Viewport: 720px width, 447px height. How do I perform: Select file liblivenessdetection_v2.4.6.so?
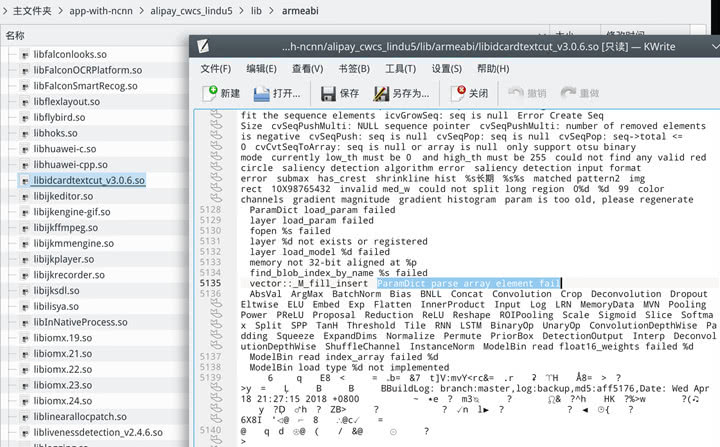pyautogui.click(x=98, y=432)
